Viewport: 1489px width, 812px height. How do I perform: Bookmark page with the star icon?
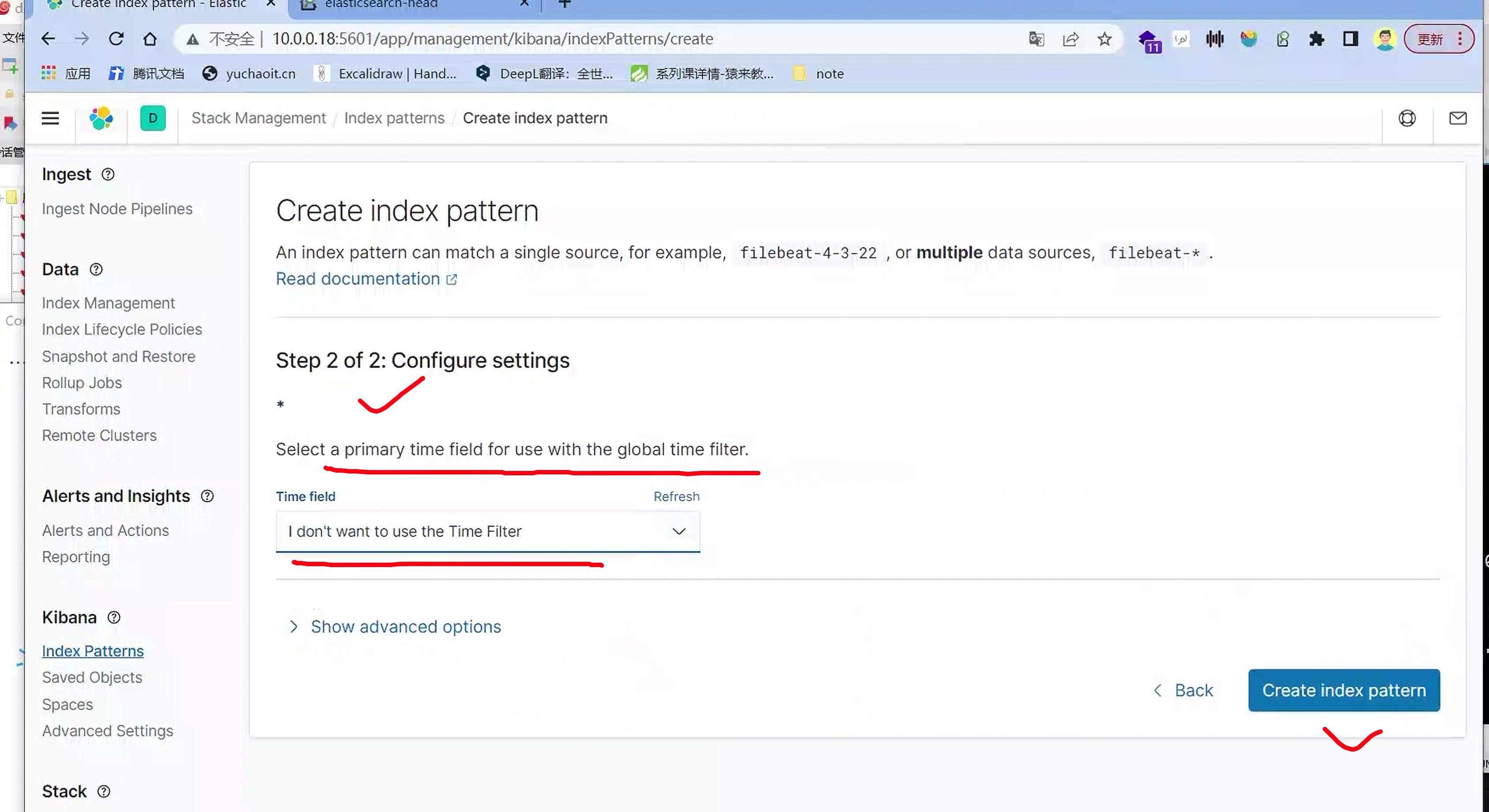tap(1104, 39)
